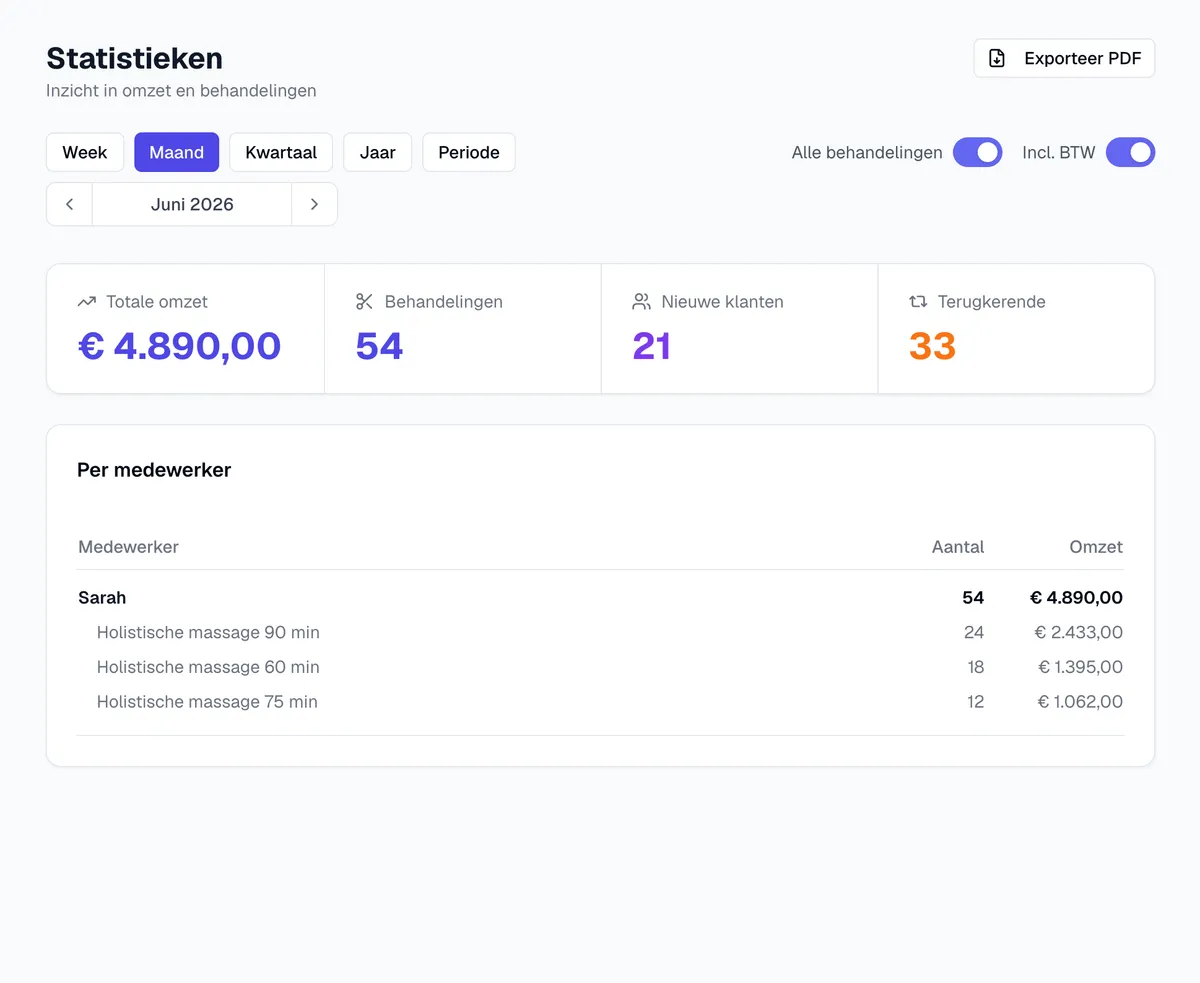Viewport: 1200px width, 983px height.
Task: Click the Sarah employee row
Action: 600,598
